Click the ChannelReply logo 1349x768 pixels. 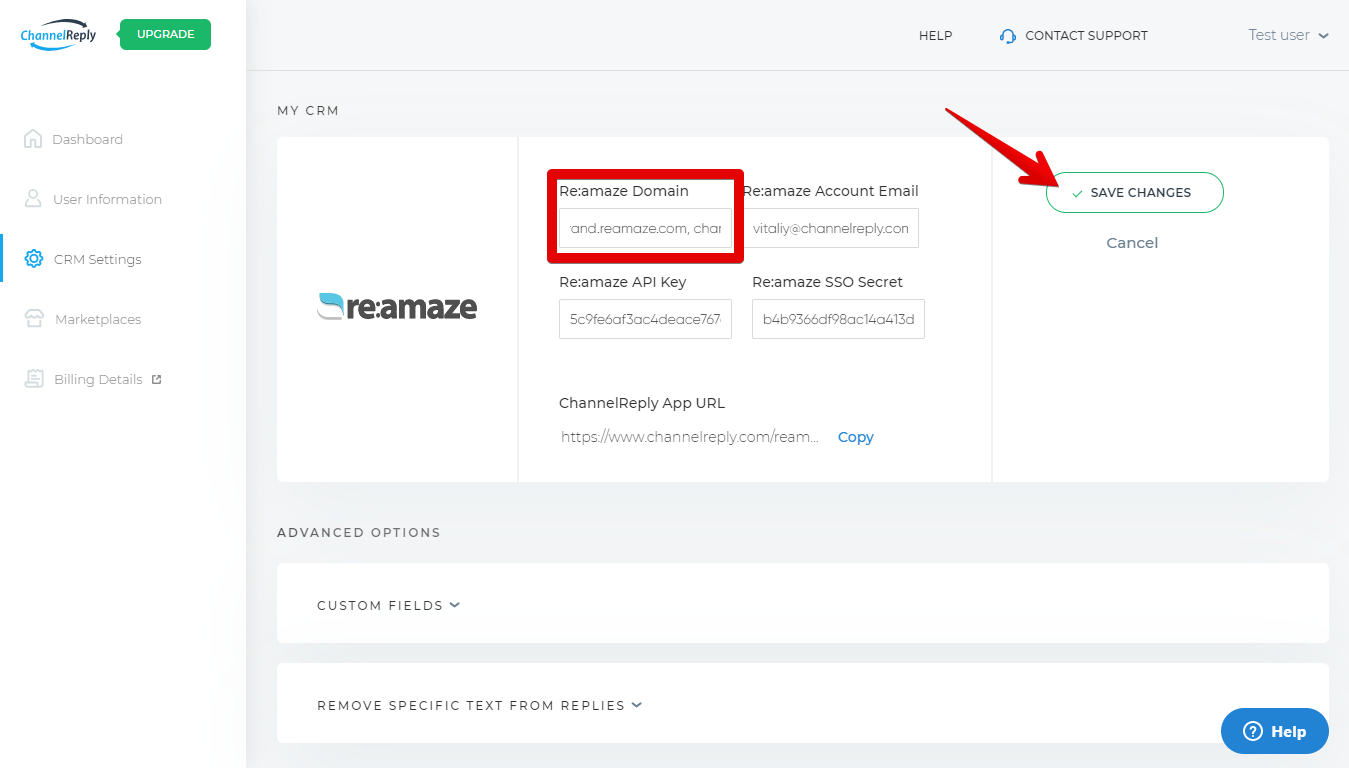(58, 36)
